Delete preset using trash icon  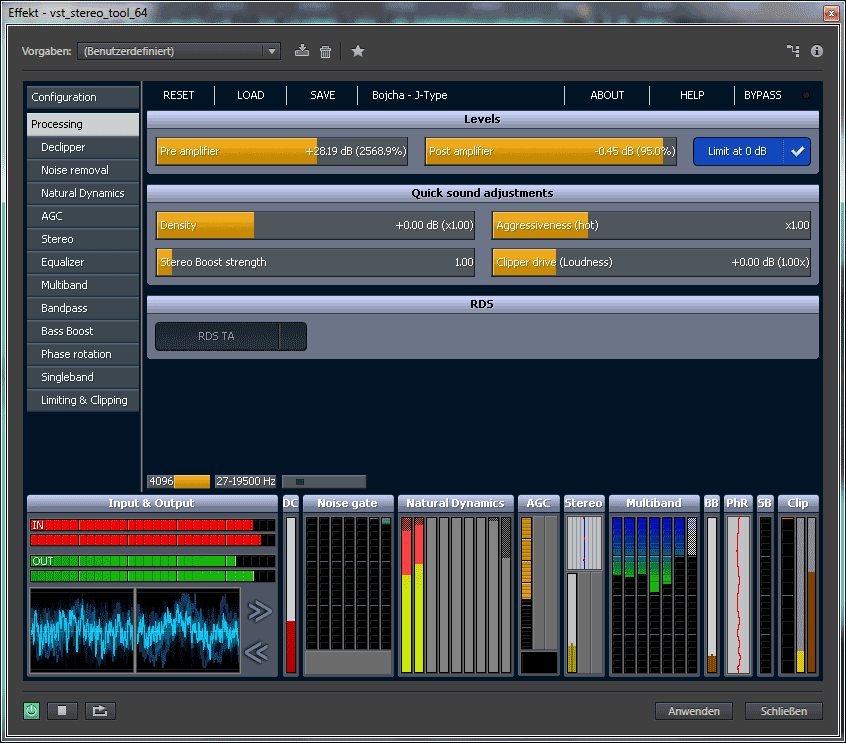coord(325,51)
